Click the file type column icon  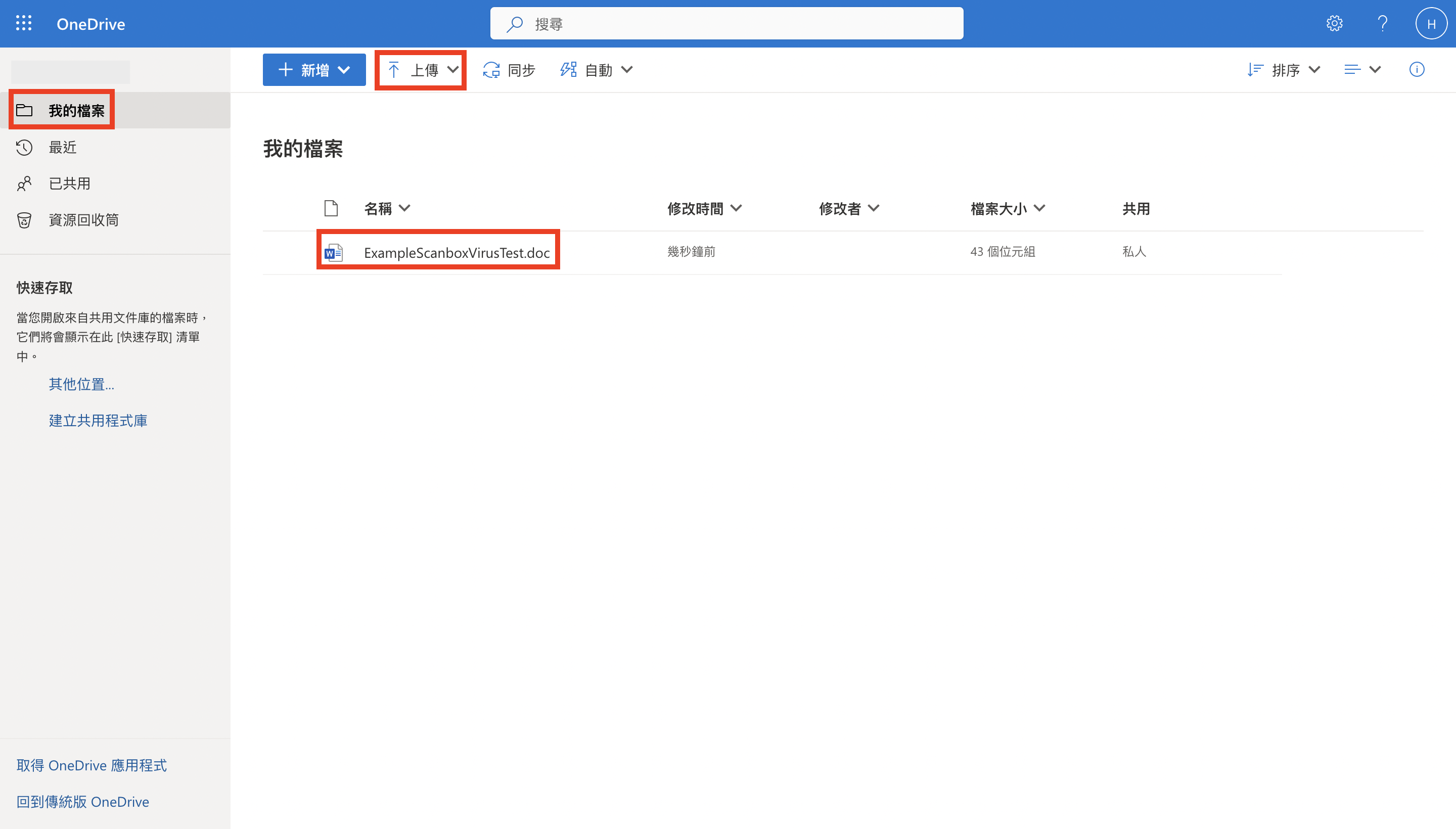[x=331, y=208]
